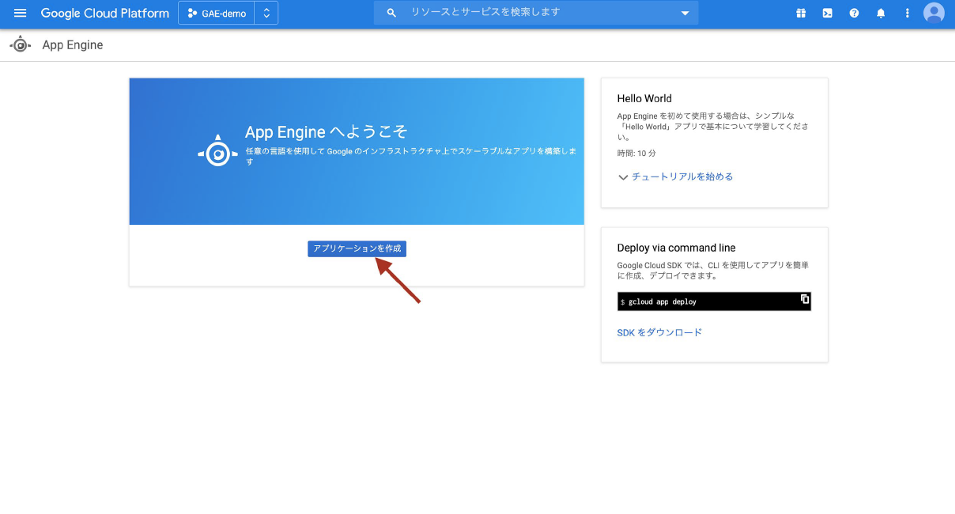Open the three-dot settings menu

coord(907,13)
